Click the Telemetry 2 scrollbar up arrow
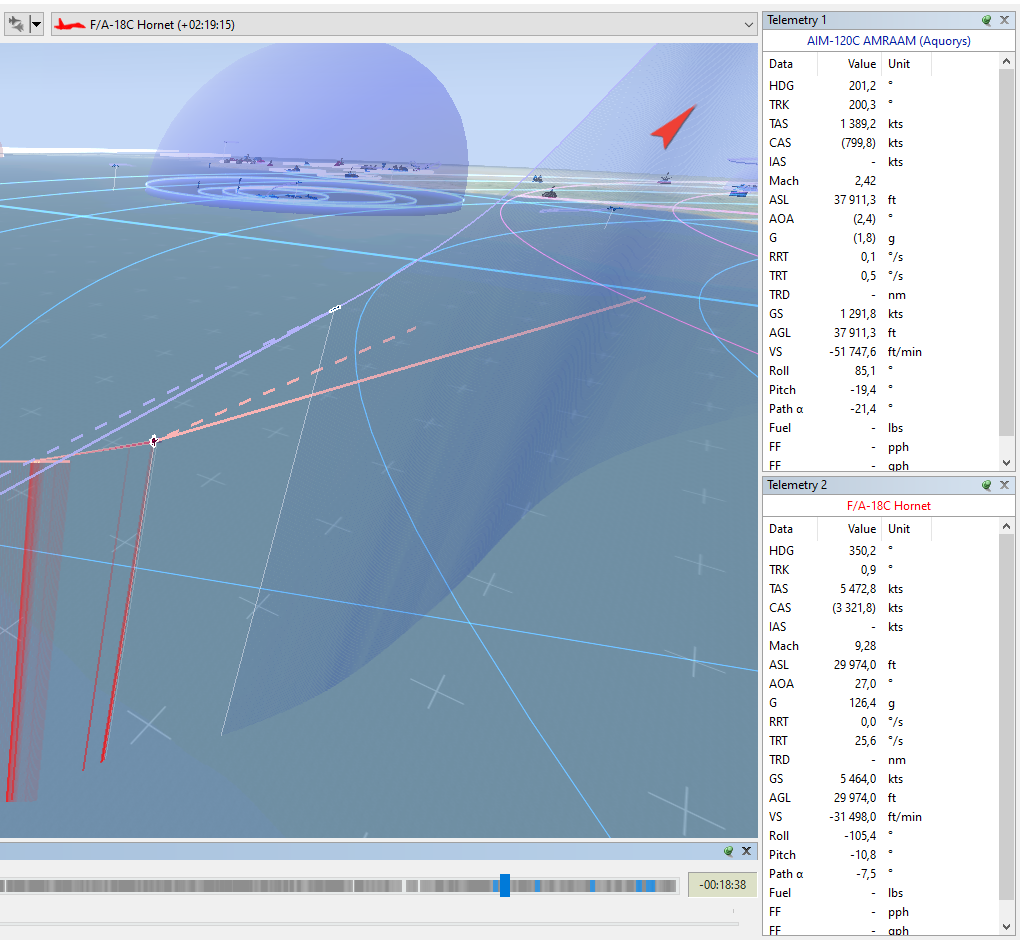Screen dimensions: 1020x940 pos(1006,526)
